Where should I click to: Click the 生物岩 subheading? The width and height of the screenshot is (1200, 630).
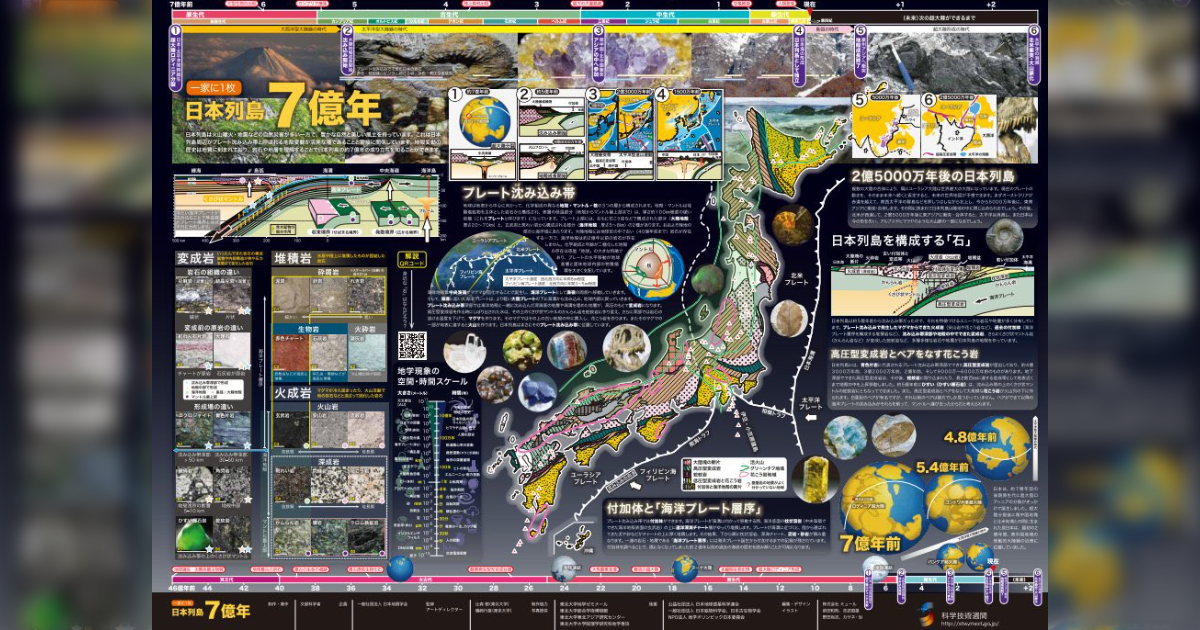coord(310,329)
